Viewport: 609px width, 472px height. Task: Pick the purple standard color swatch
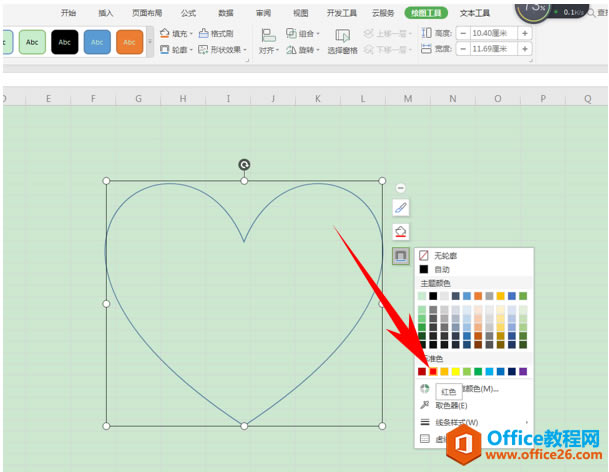pyautogui.click(x=523, y=371)
